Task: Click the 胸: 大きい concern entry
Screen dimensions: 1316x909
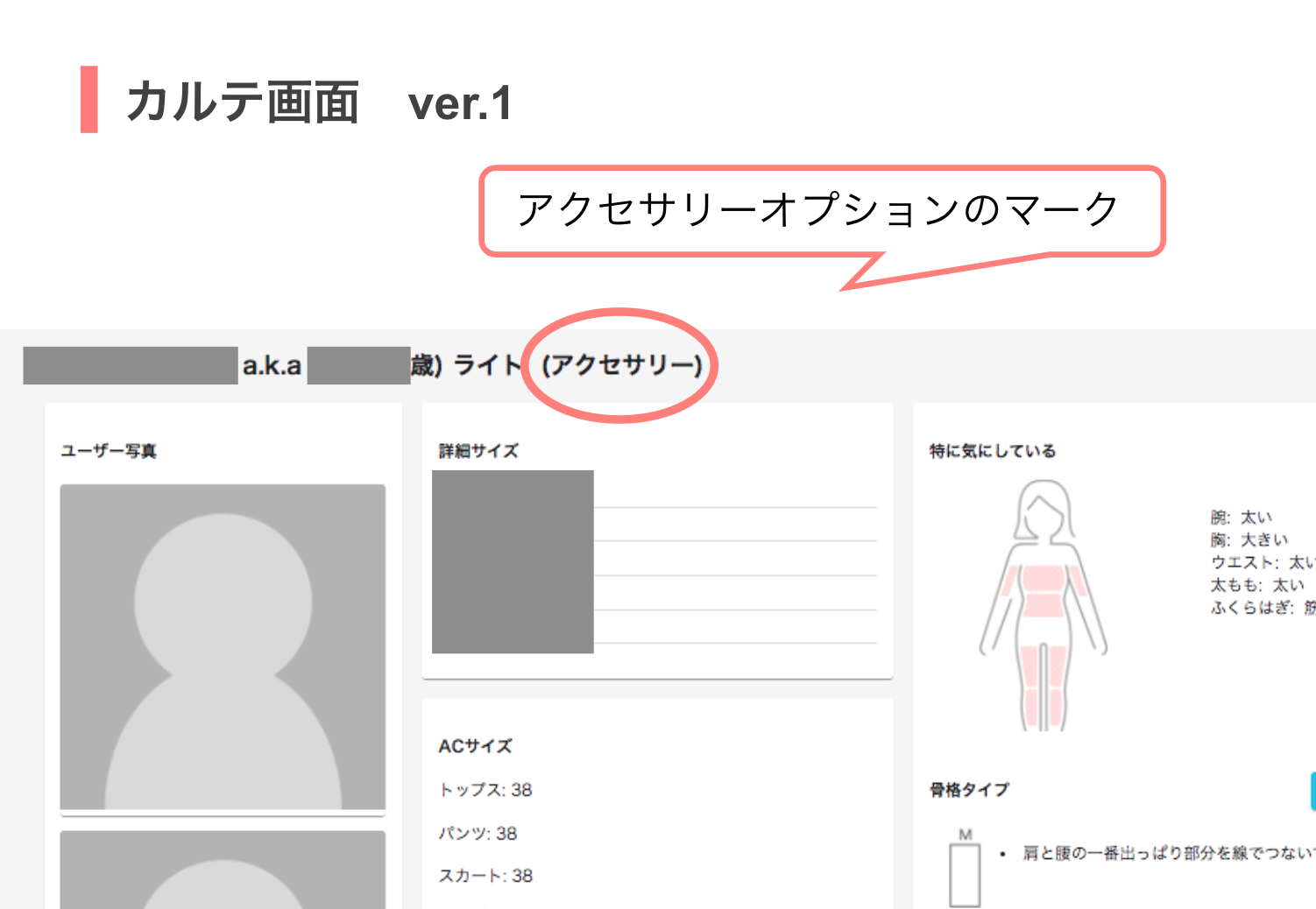Action: (1249, 540)
